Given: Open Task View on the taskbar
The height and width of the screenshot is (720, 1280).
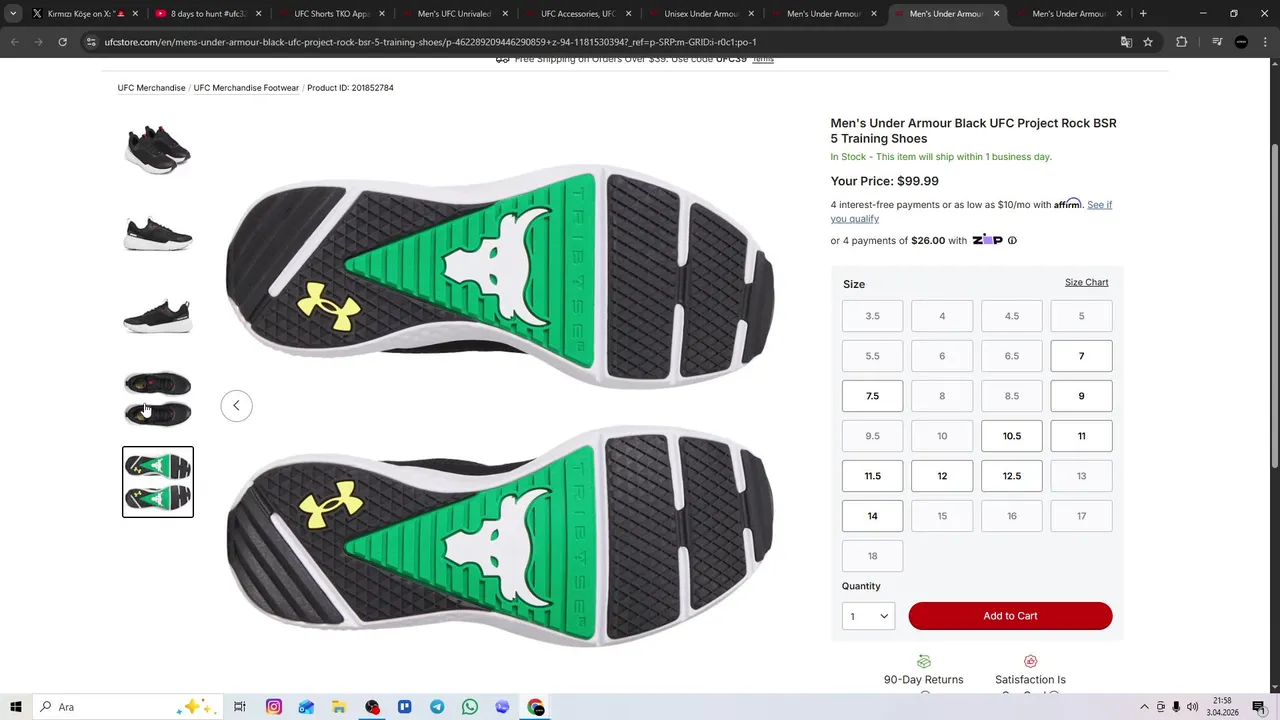Looking at the screenshot, I should point(240,707).
